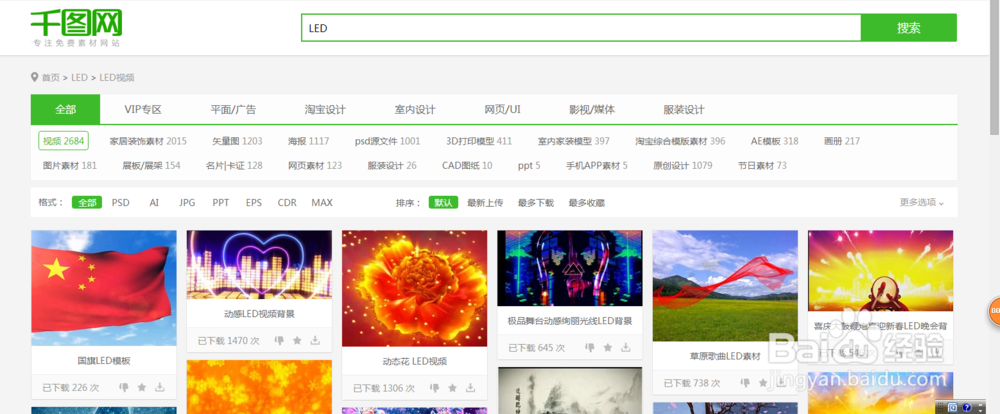This screenshot has height=414, width=1000.
Task: Filter format by JPG
Action: (x=187, y=203)
